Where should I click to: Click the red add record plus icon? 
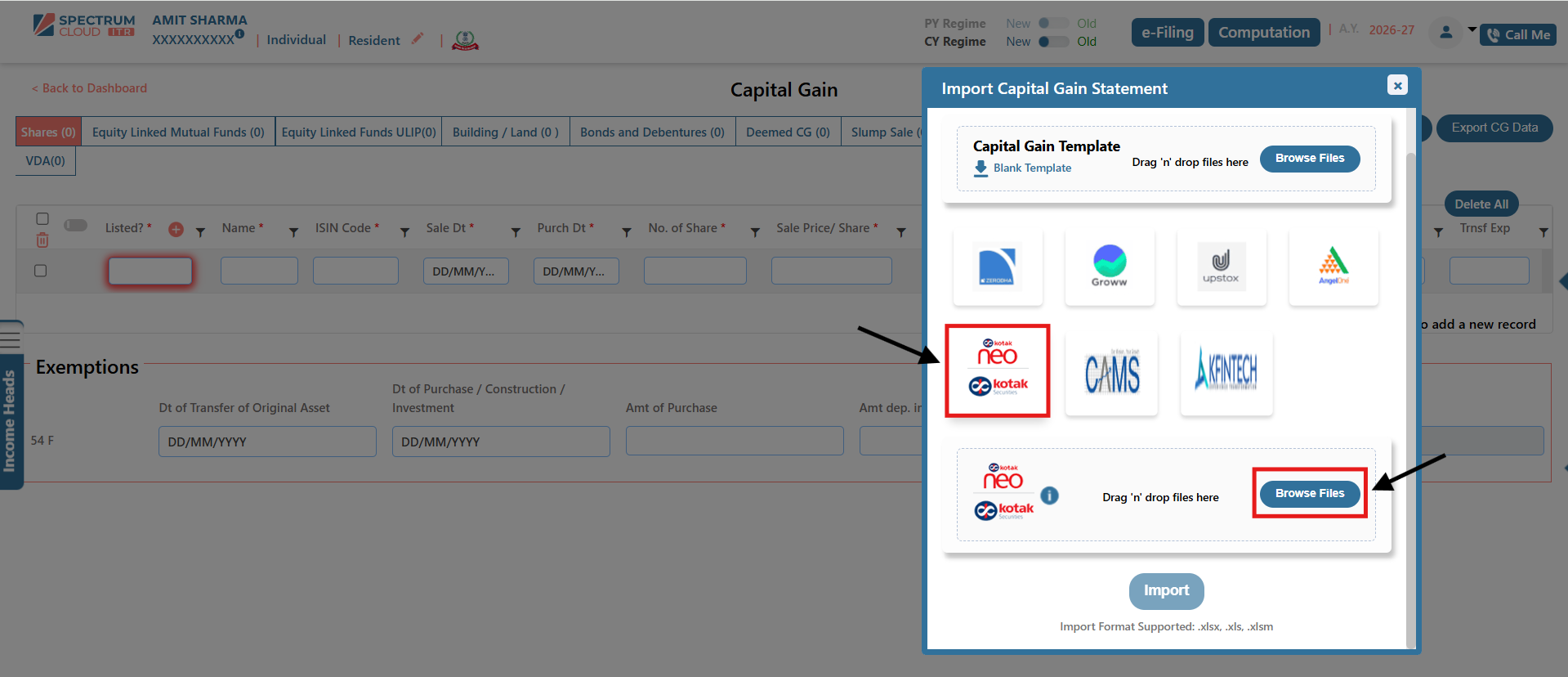[x=176, y=230]
